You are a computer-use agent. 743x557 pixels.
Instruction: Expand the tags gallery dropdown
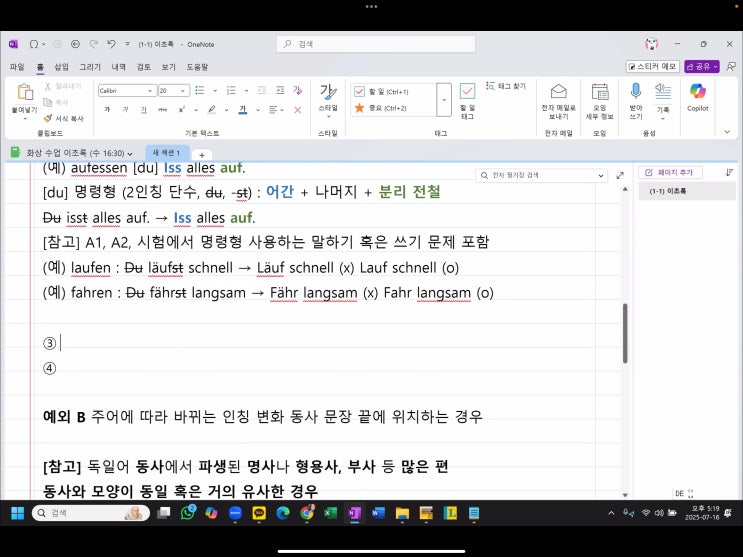[444, 100]
